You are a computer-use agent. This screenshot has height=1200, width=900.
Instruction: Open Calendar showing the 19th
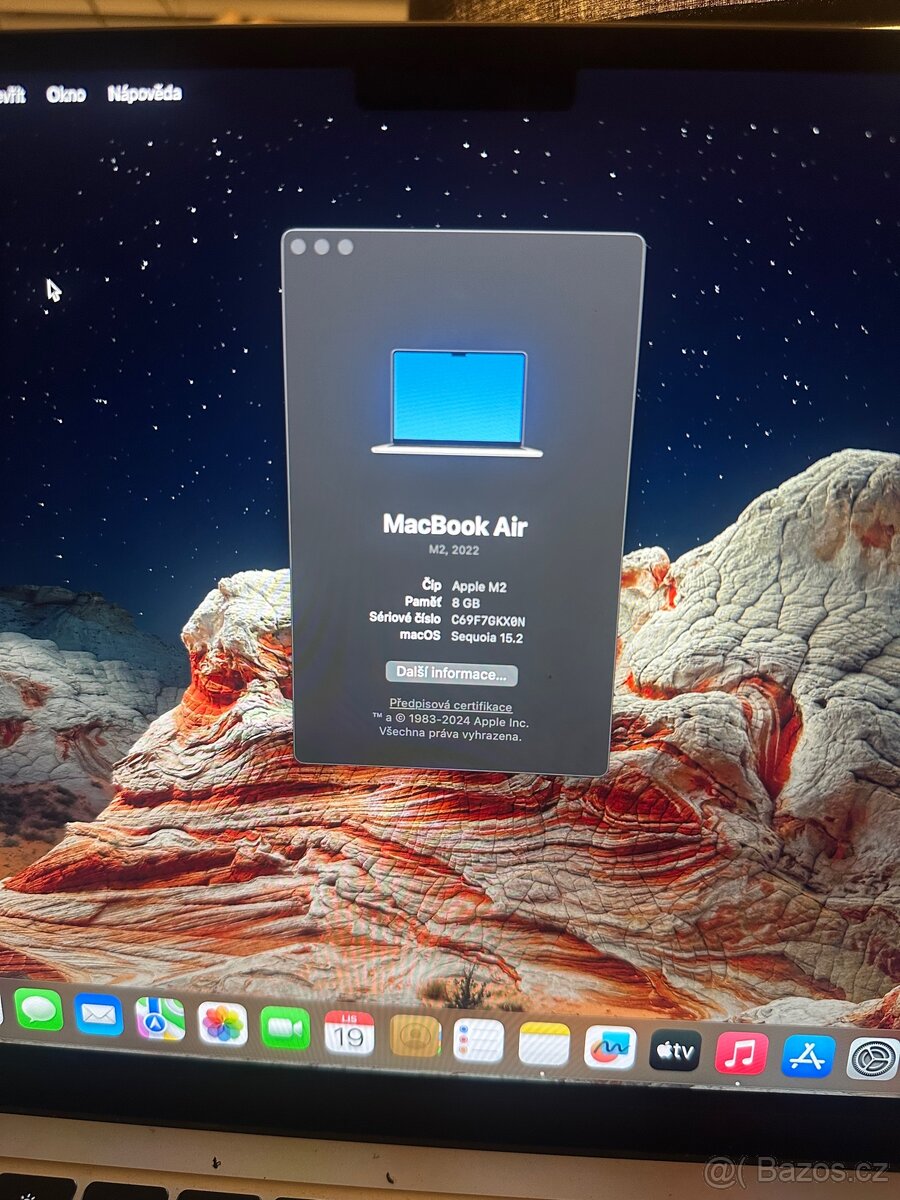click(347, 1032)
